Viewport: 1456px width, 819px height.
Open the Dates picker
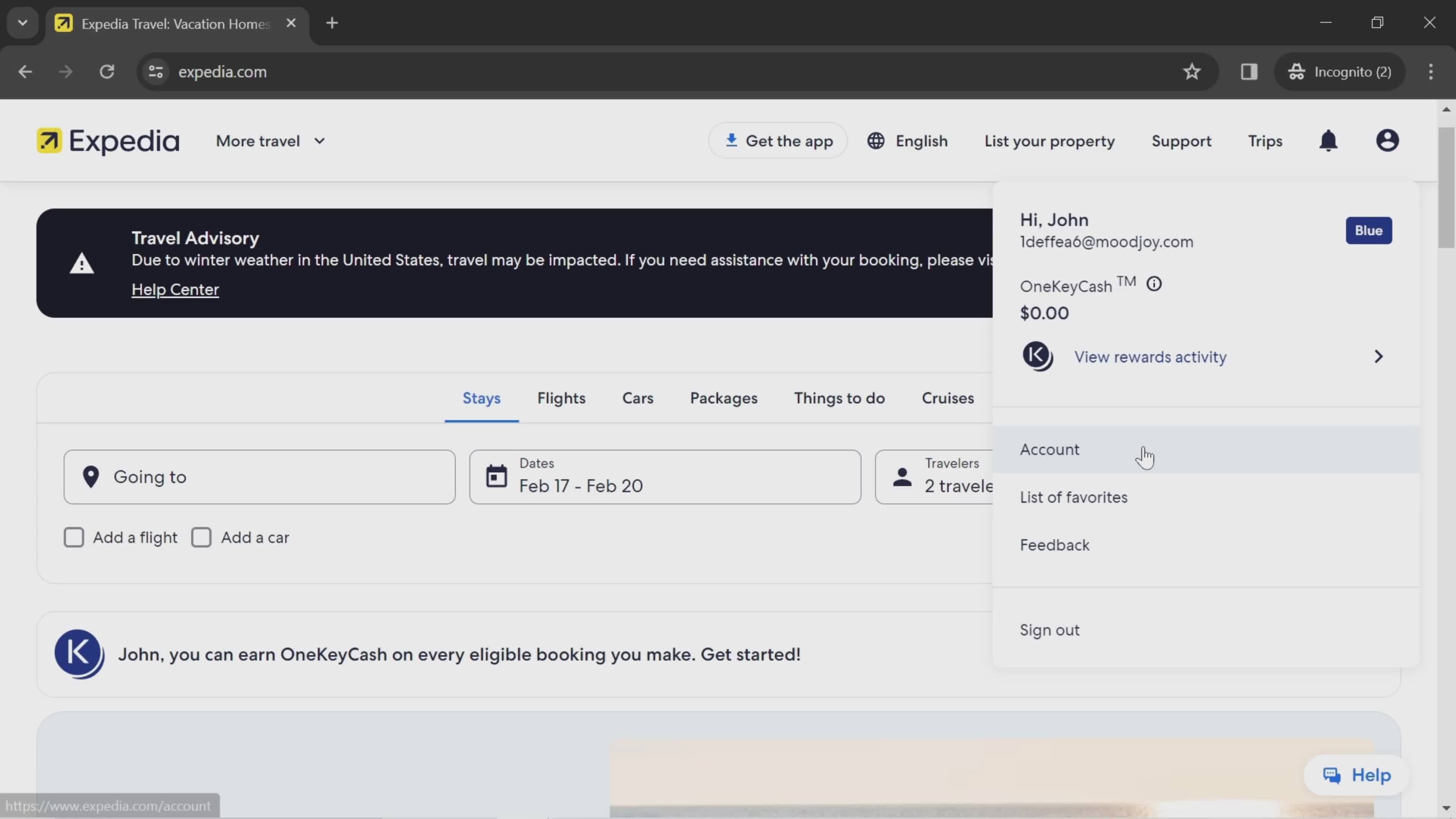coord(665,477)
